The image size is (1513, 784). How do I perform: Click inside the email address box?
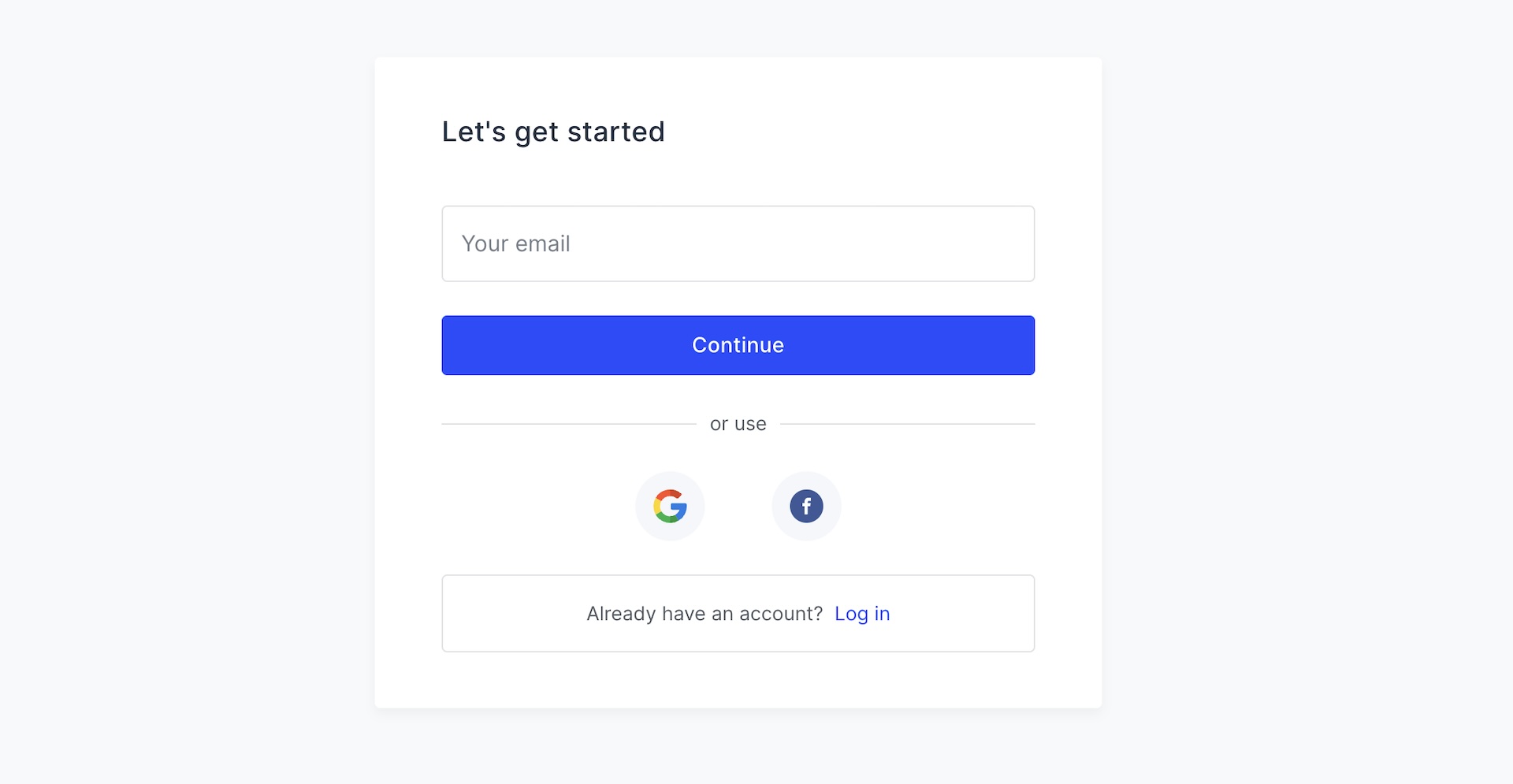738,243
